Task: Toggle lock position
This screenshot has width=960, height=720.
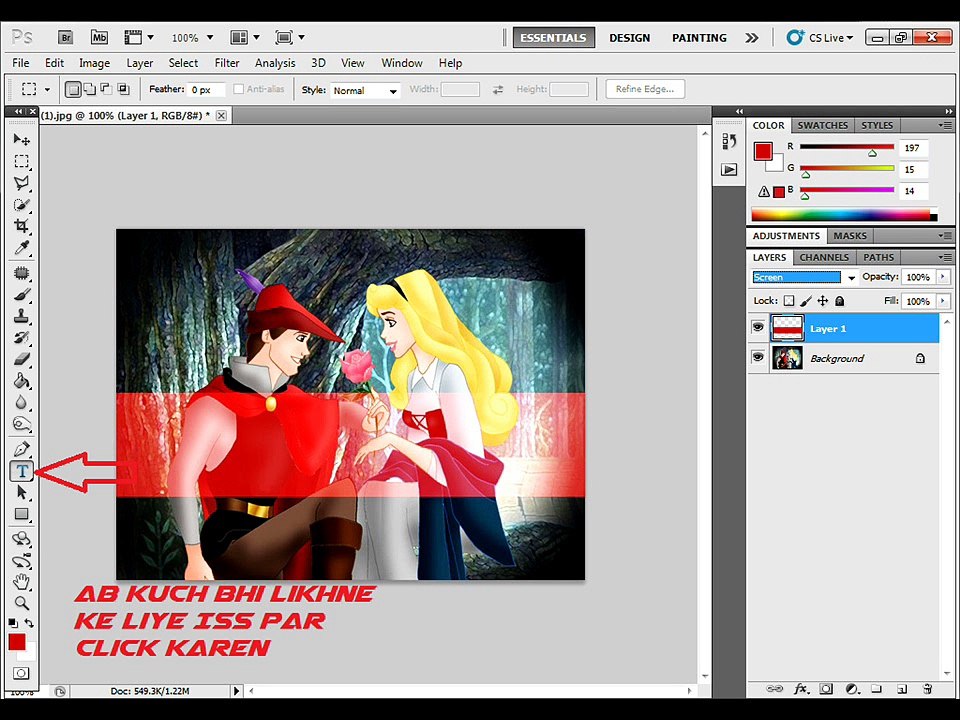Action: (823, 301)
